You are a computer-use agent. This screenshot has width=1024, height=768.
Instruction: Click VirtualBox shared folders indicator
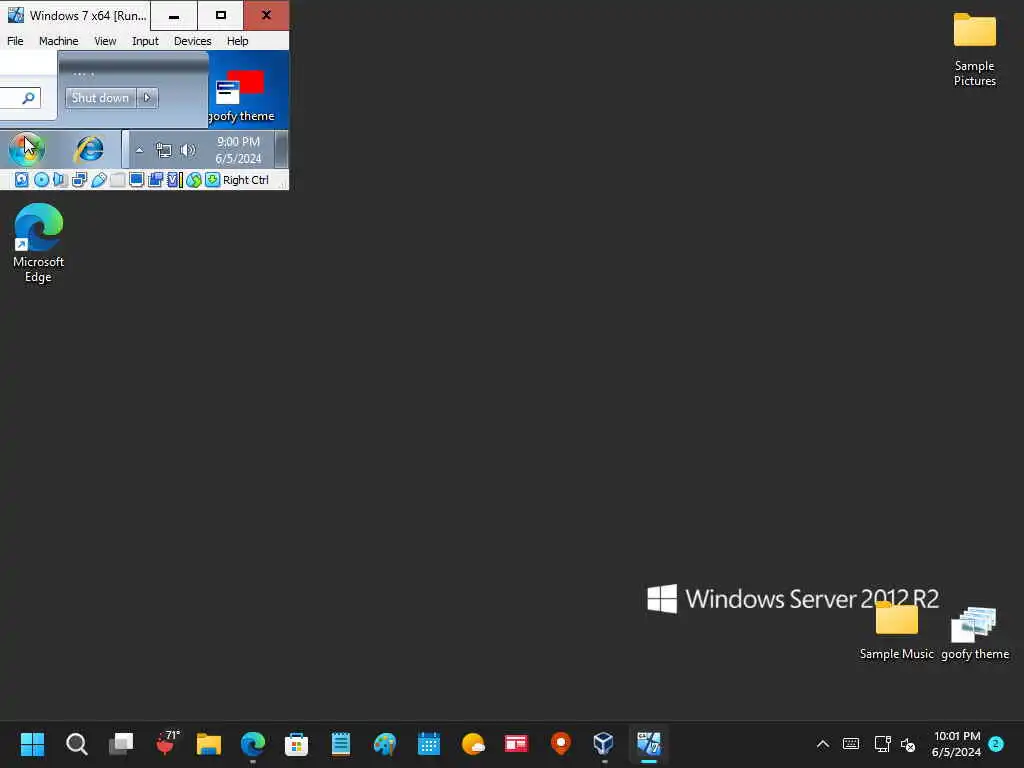(x=118, y=180)
